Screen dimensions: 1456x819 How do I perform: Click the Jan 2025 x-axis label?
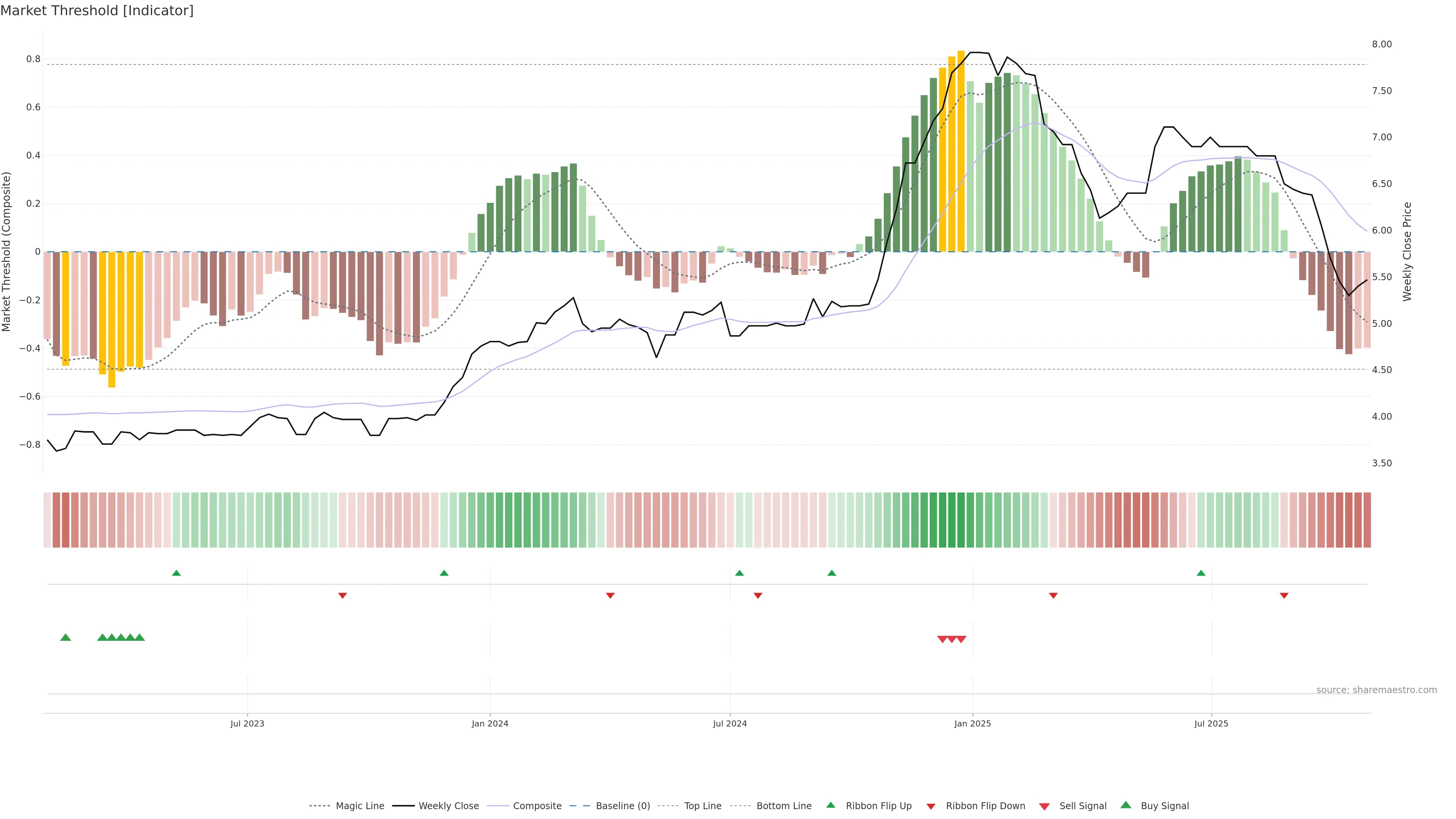972,723
